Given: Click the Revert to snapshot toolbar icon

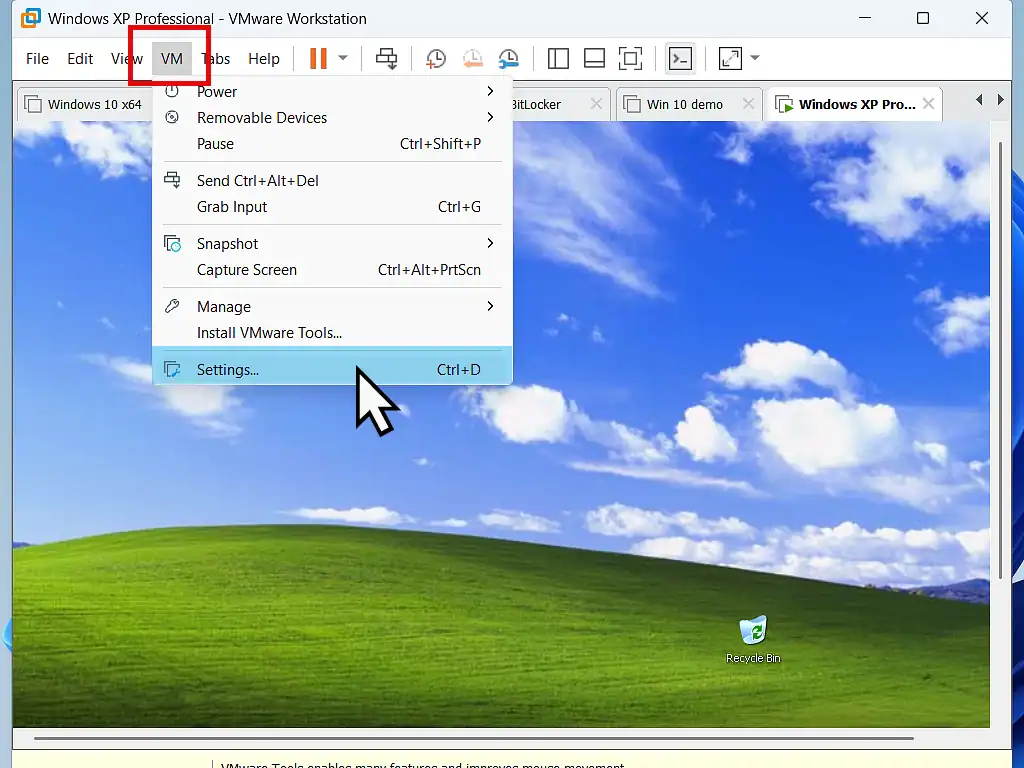Looking at the screenshot, I should [472, 58].
